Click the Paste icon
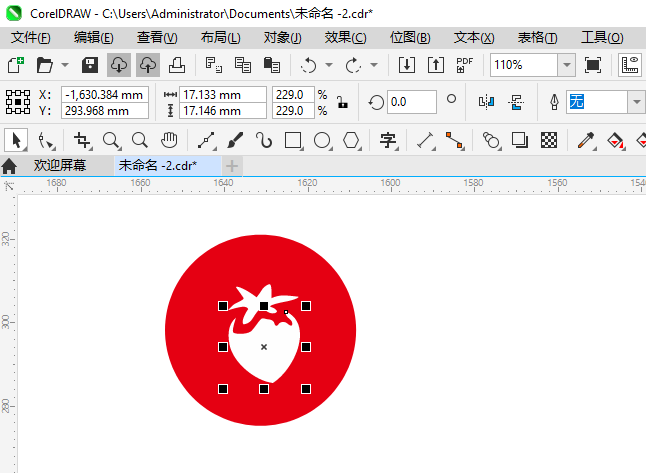Image resolution: width=646 pixels, height=473 pixels. (272, 65)
